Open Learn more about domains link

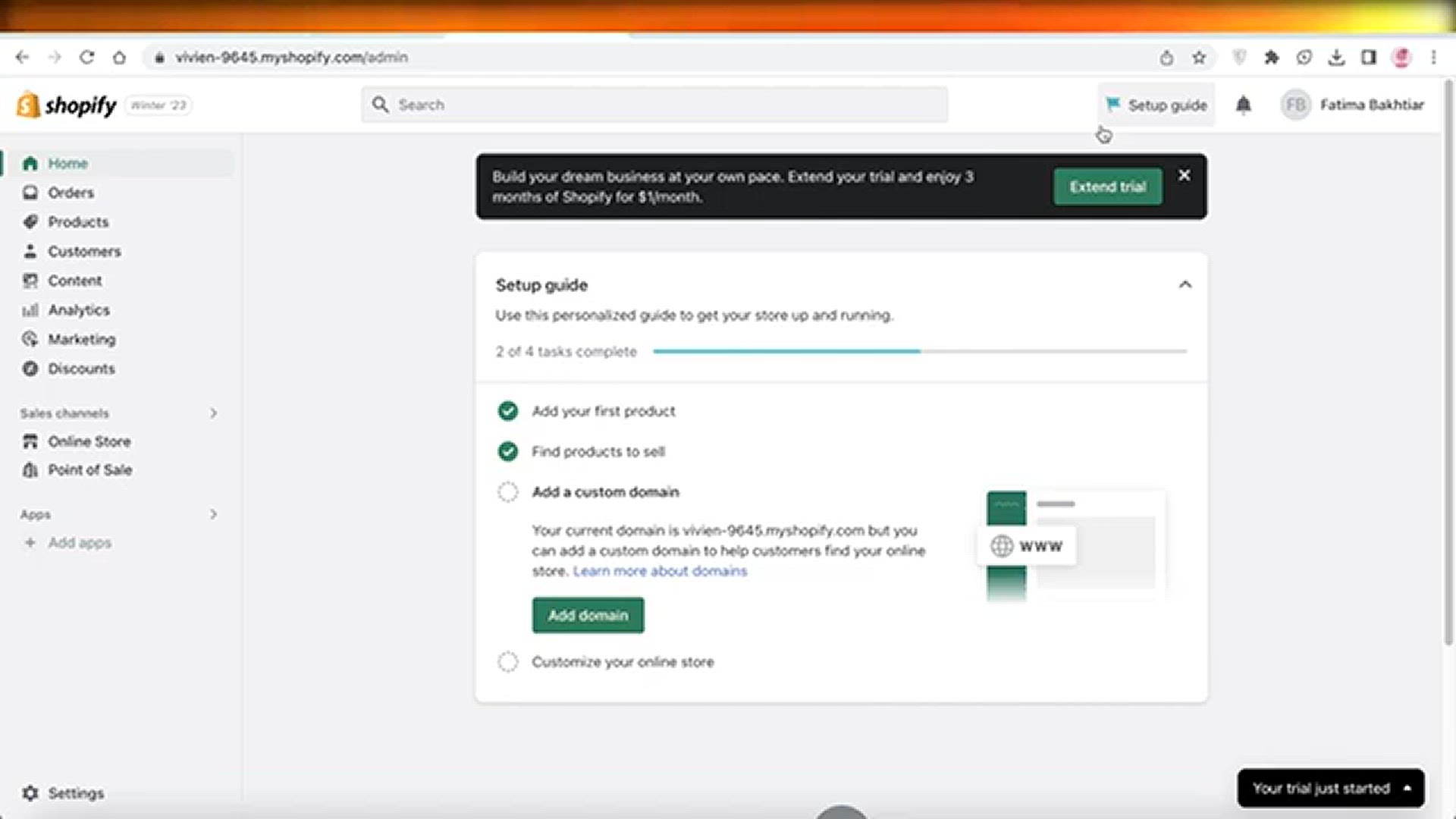[x=660, y=571]
